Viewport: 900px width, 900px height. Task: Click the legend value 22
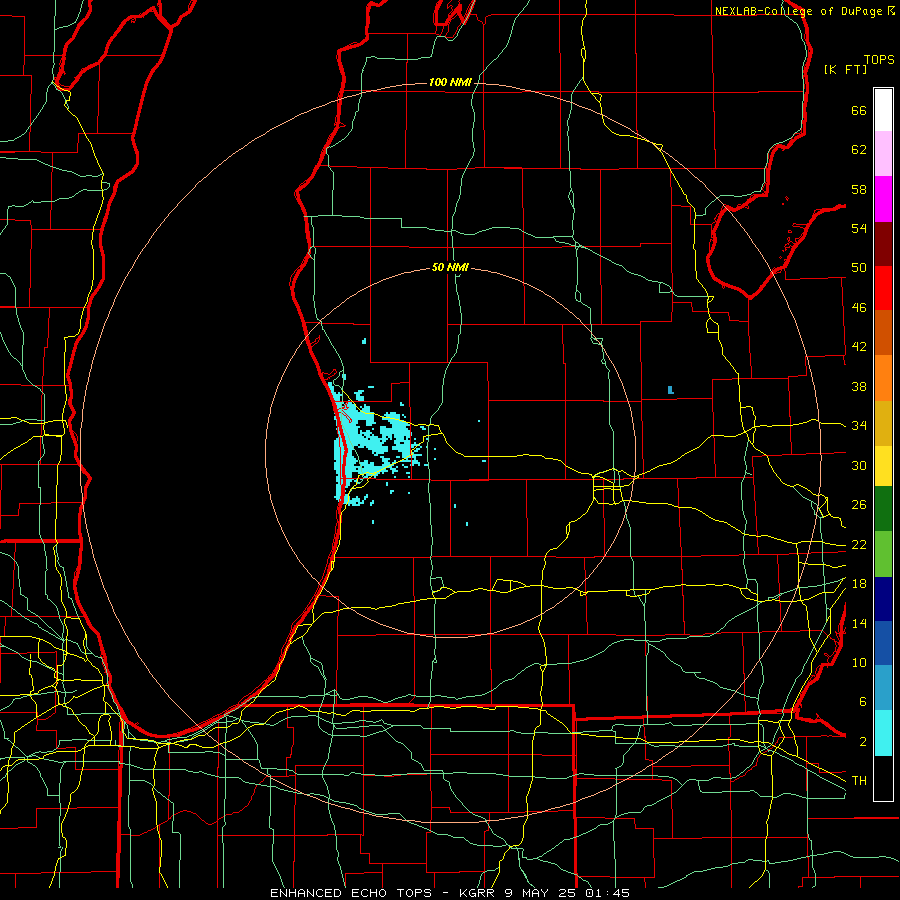(859, 544)
